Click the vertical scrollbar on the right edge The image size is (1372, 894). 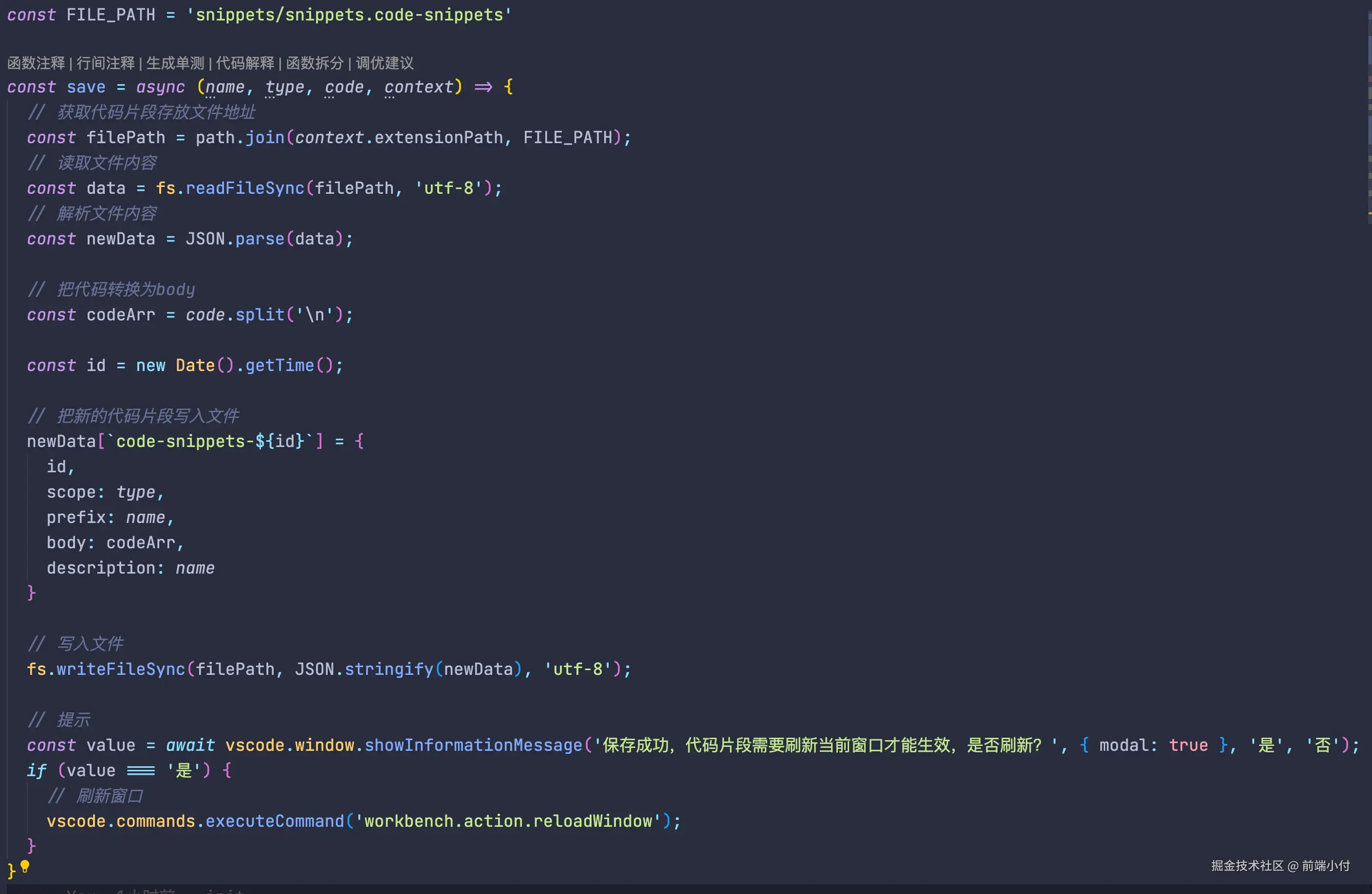point(1369,115)
